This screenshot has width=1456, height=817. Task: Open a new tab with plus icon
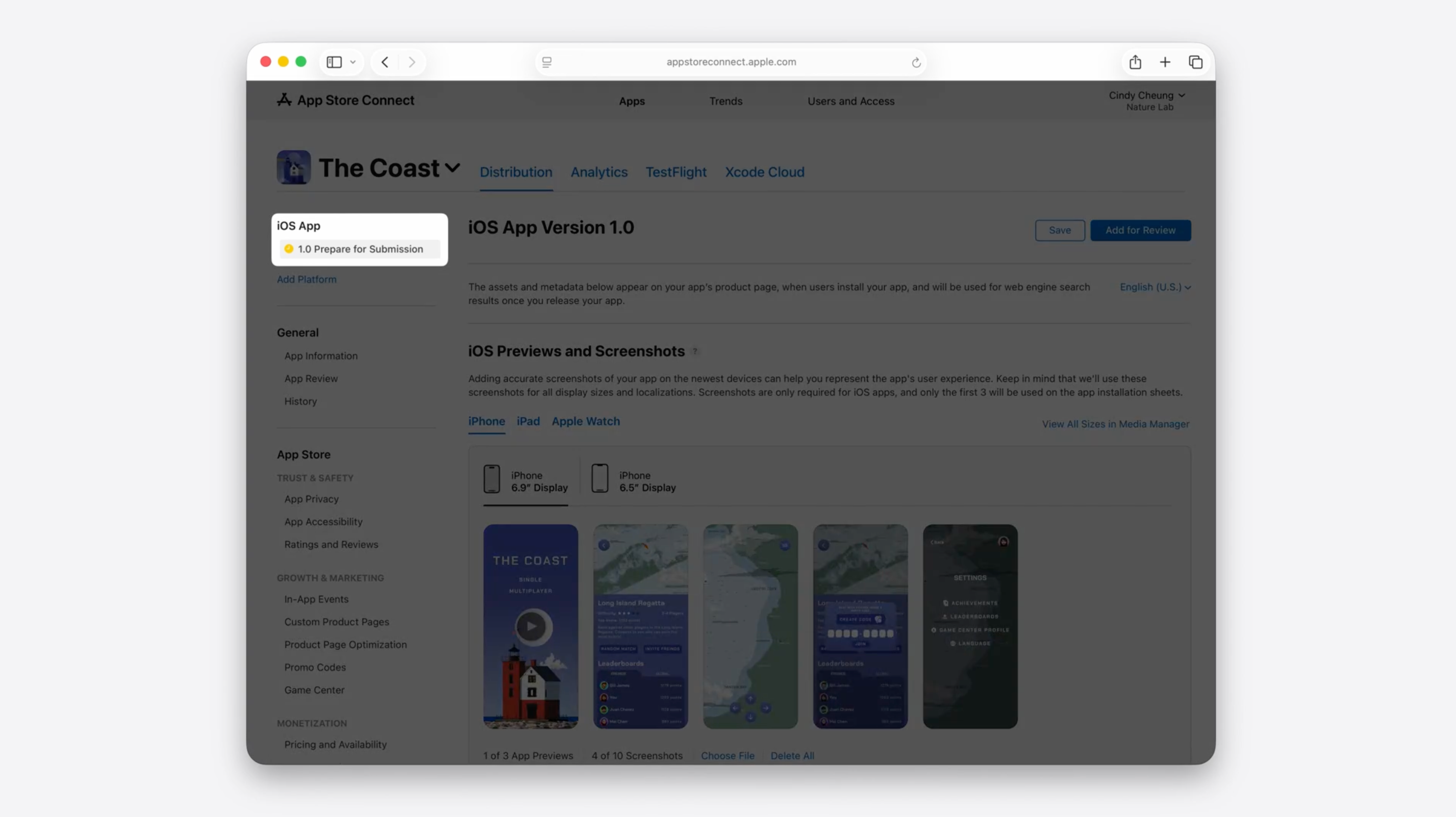coord(1165,62)
